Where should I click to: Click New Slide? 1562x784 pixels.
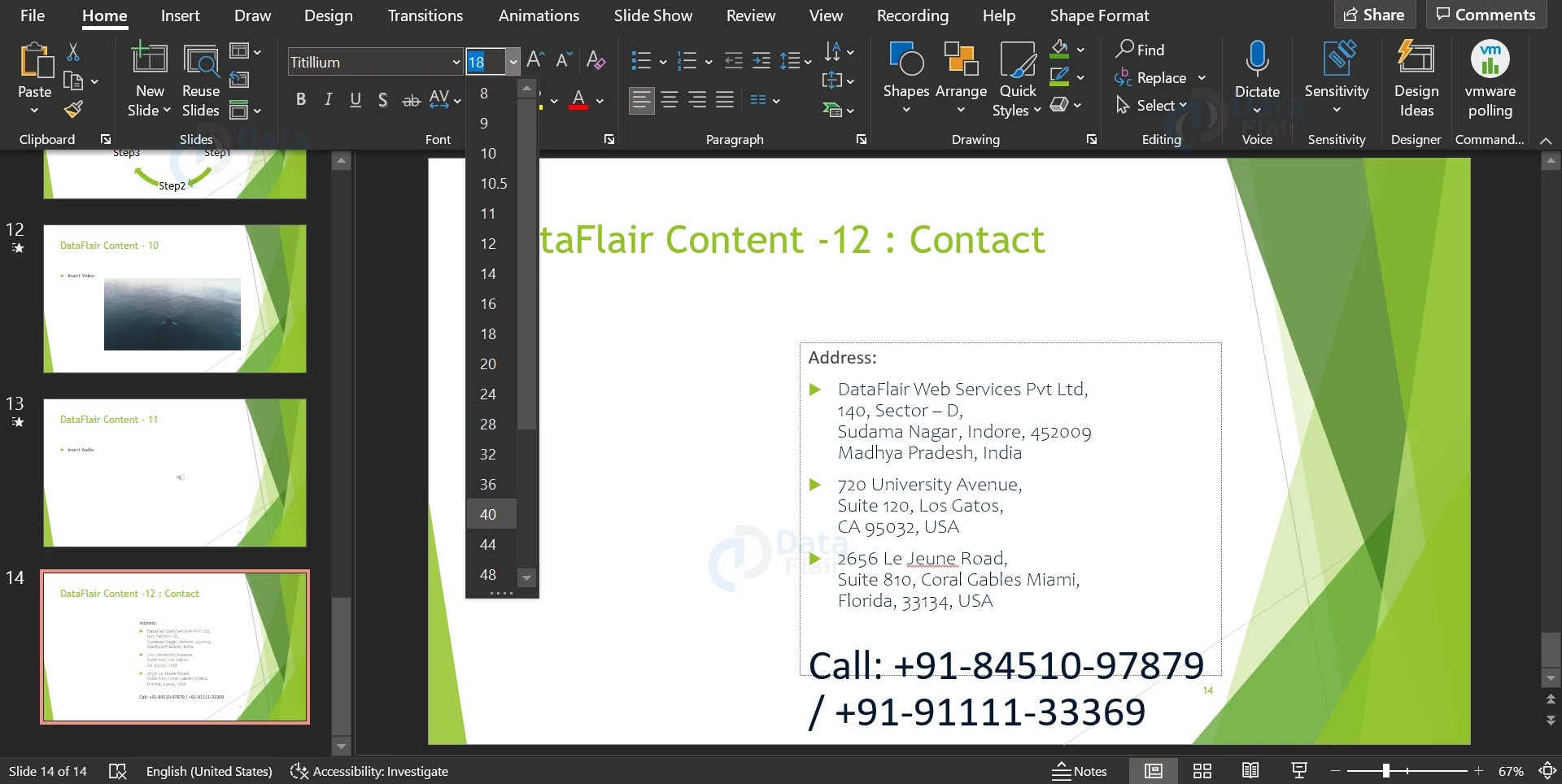[149, 77]
